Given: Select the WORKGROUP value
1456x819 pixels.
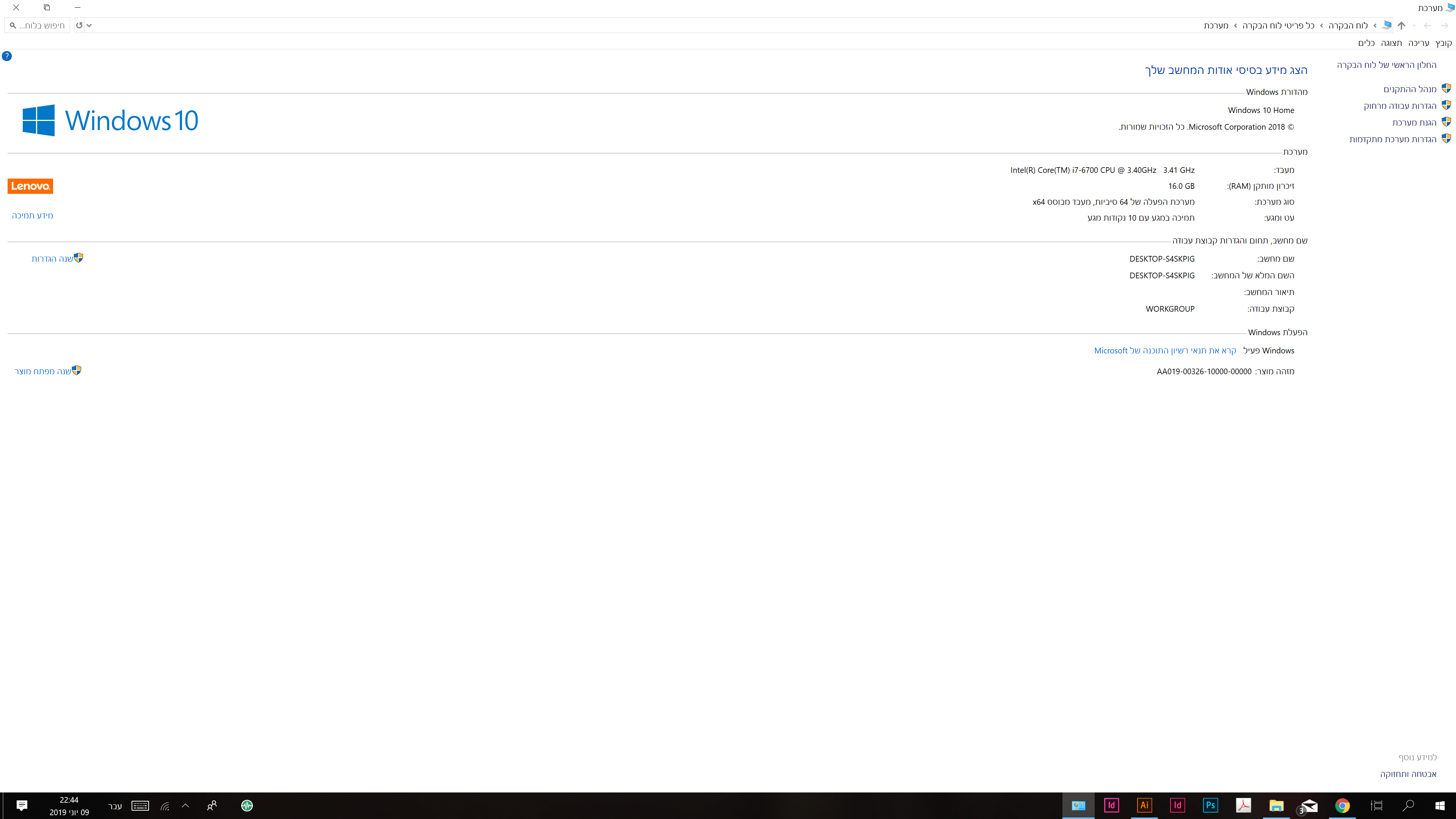Looking at the screenshot, I should coord(1170,309).
